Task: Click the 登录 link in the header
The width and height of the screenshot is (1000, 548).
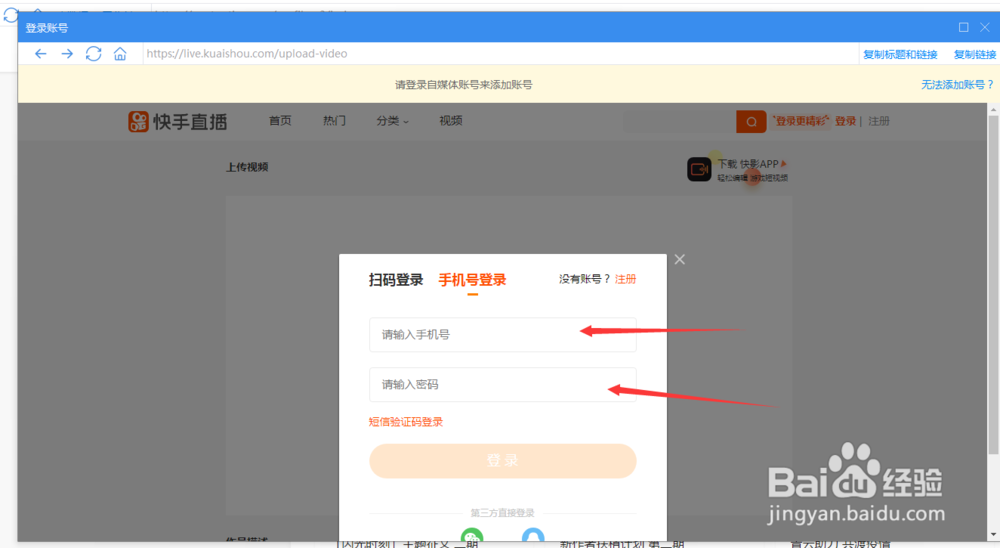Action: tap(846, 121)
